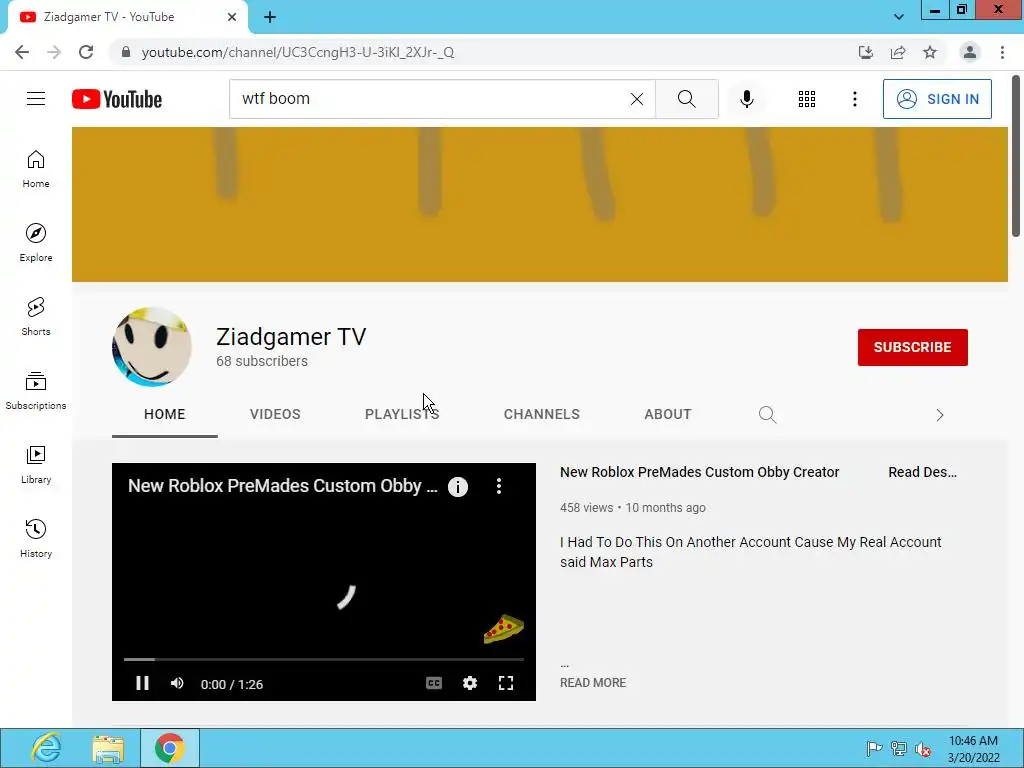Screen dimensions: 1024x768
Task: Open Explore in the sidebar
Action: pyautogui.click(x=36, y=243)
